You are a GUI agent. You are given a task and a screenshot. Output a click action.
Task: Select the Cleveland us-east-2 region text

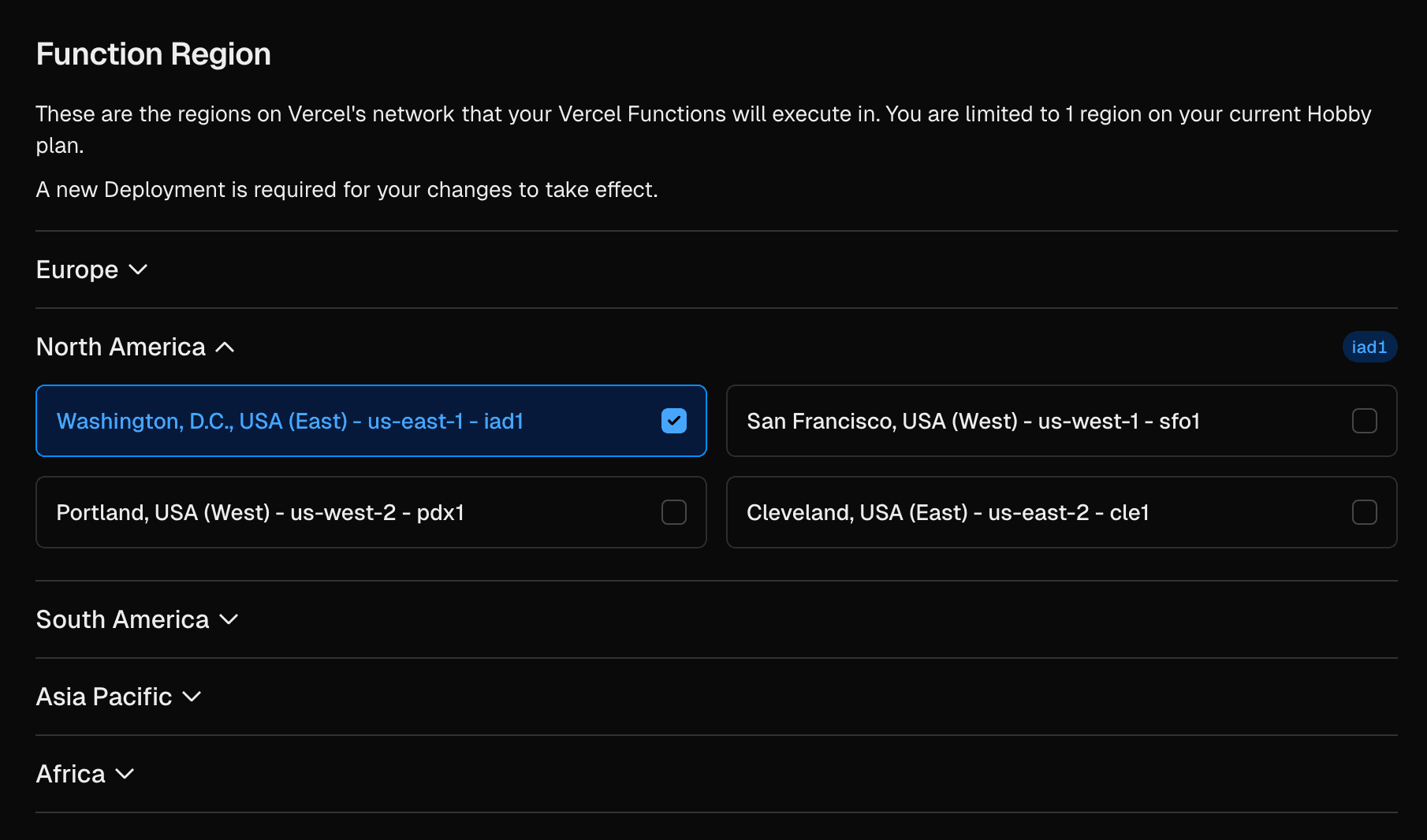948,513
